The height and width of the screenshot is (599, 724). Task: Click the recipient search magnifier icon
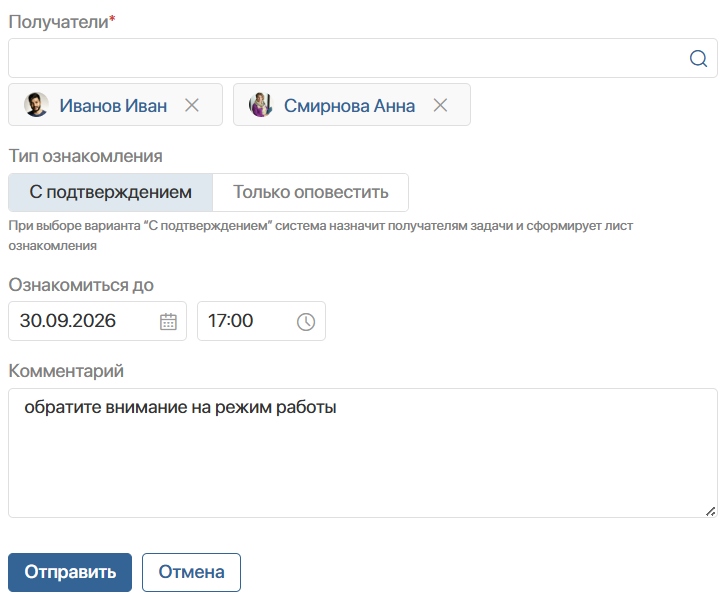click(x=698, y=59)
